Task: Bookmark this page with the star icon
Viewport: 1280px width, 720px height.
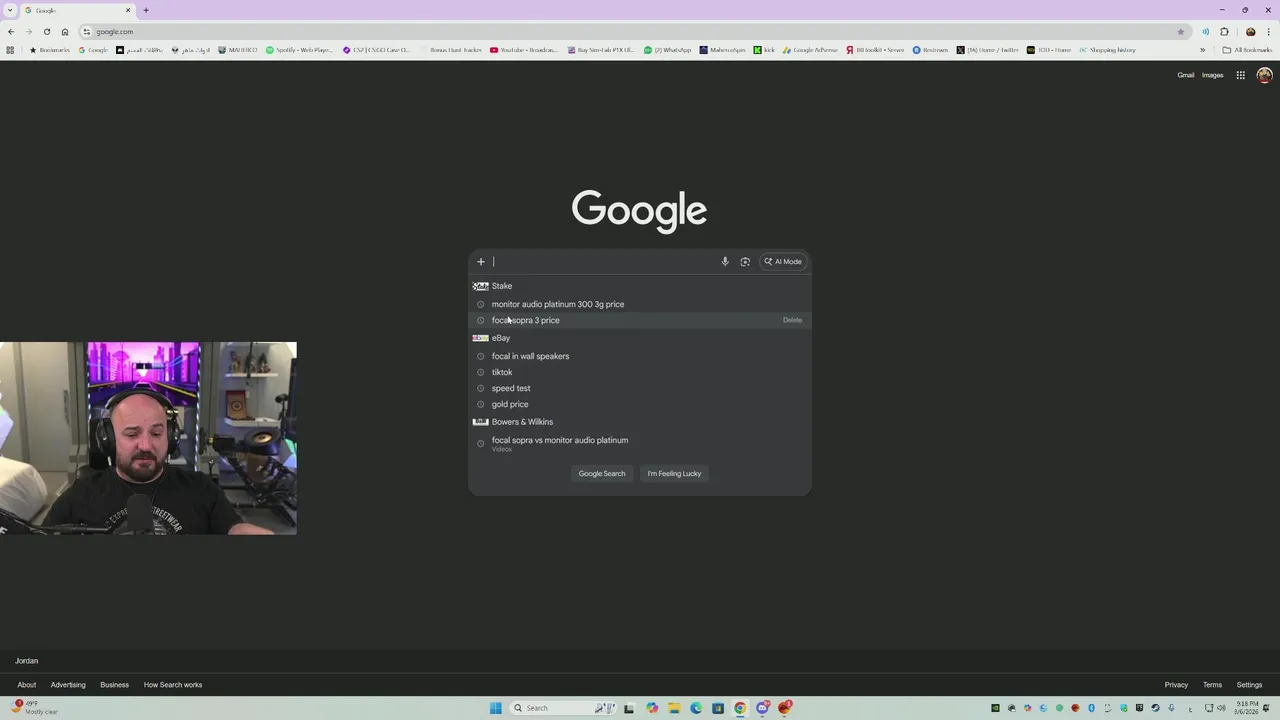Action: (x=1181, y=32)
